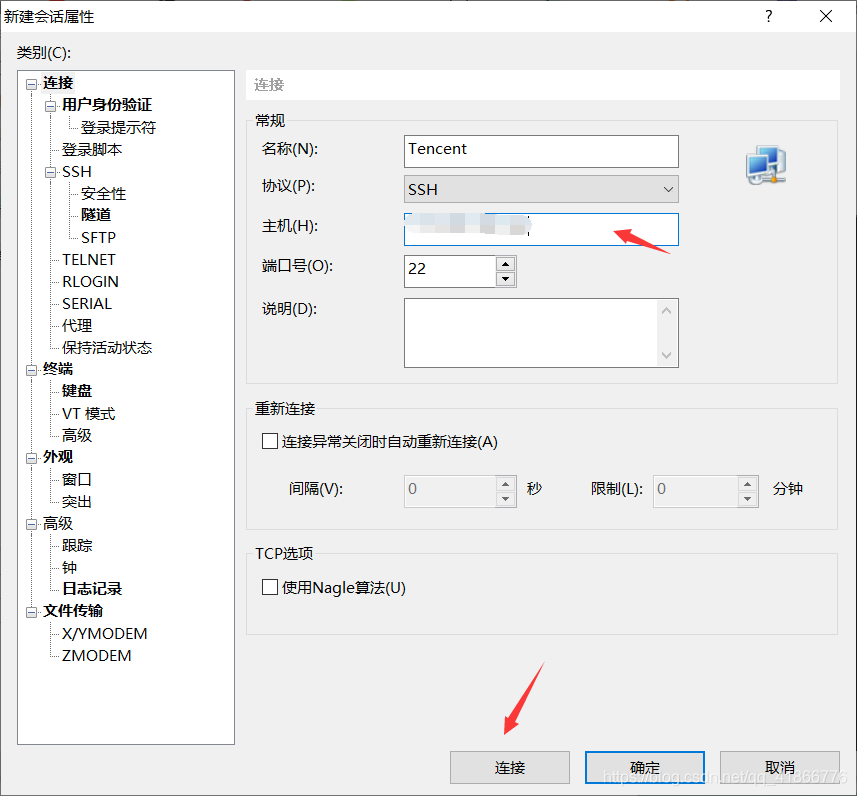Collapse the 高级 category tree node
This screenshot has height=796, width=857.
tap(32, 524)
